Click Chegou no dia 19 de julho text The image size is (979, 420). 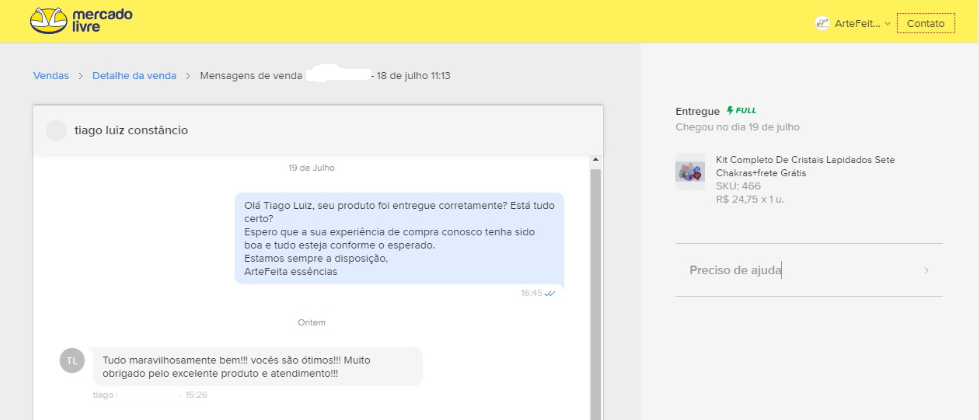click(x=737, y=127)
